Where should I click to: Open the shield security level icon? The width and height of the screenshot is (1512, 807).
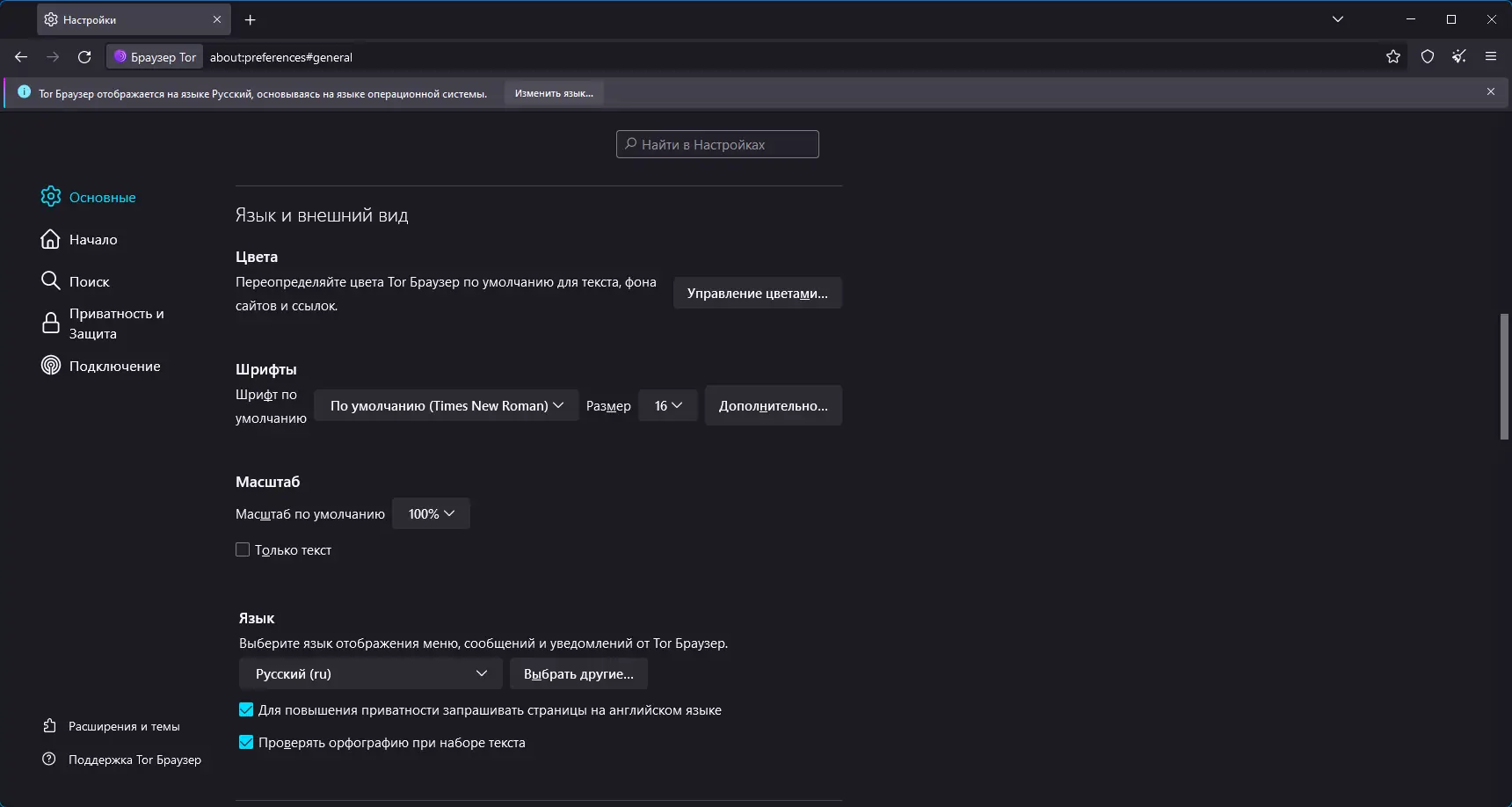(x=1428, y=57)
